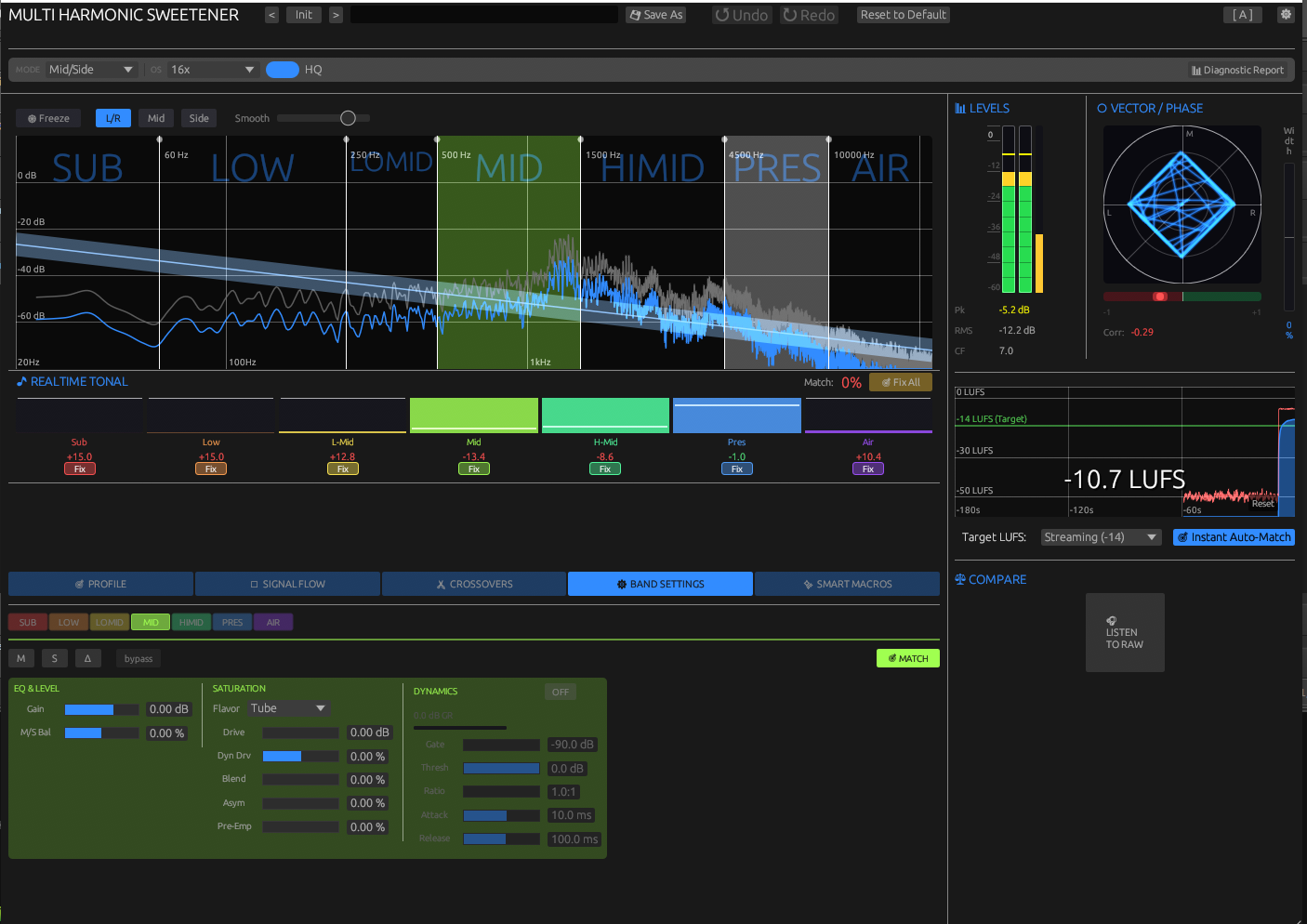This screenshot has height=924, width=1307.
Task: Select the PRES band tab
Action: pyautogui.click(x=232, y=623)
